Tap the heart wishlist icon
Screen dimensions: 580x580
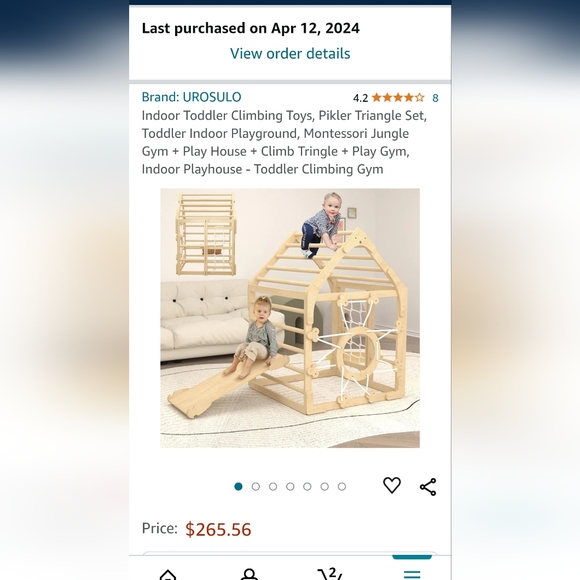[x=392, y=486]
